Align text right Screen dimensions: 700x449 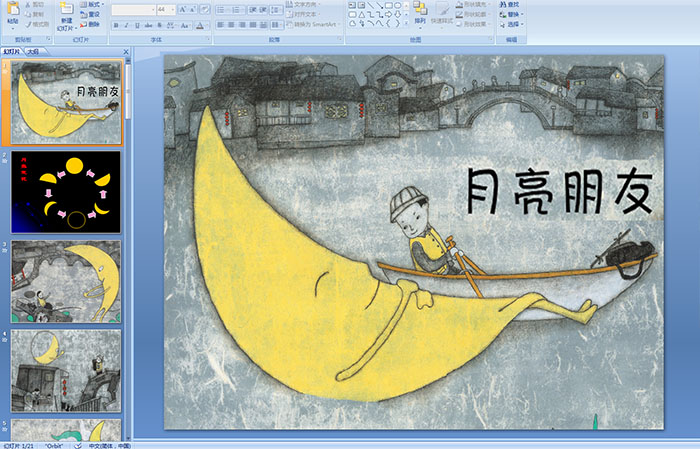(242, 25)
